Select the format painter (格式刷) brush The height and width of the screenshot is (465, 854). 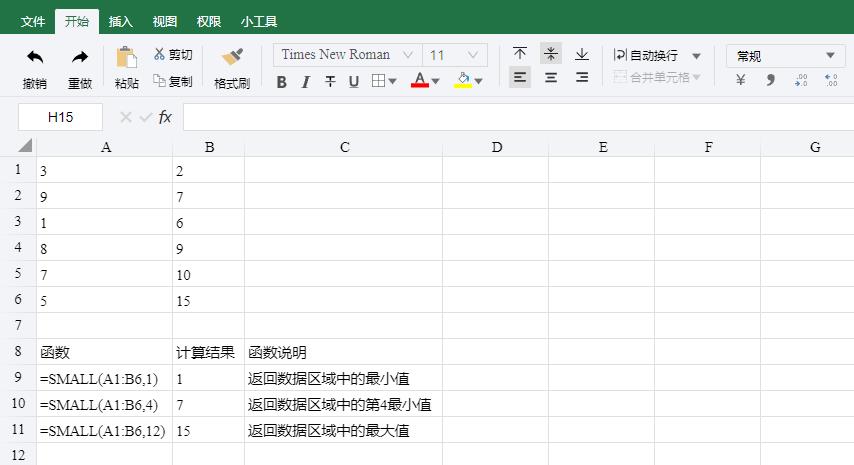tap(232, 57)
